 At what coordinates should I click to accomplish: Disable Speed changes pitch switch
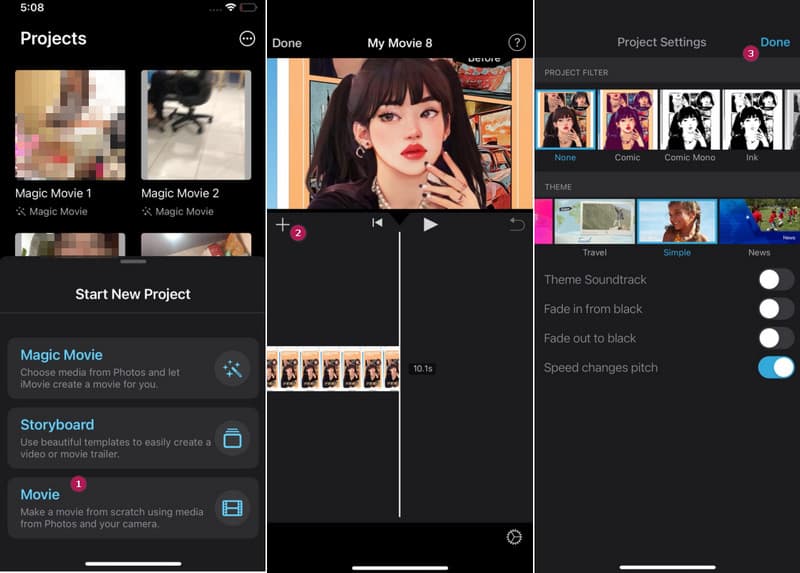pos(776,367)
